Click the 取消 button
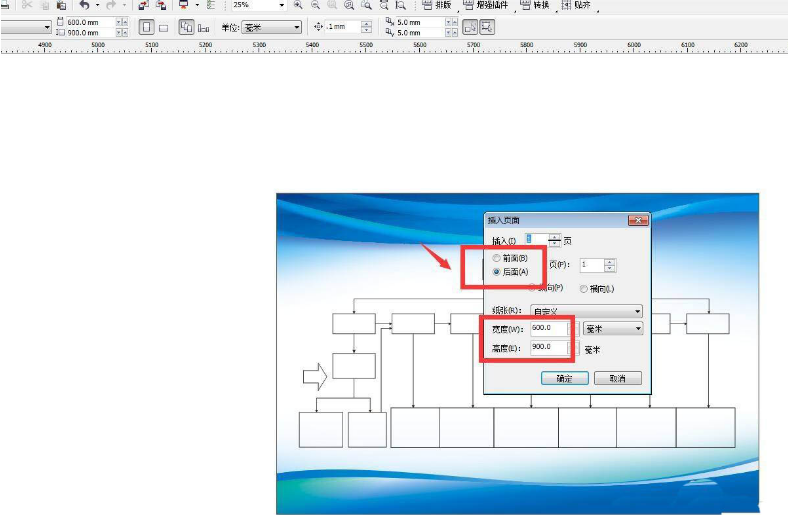 click(618, 378)
